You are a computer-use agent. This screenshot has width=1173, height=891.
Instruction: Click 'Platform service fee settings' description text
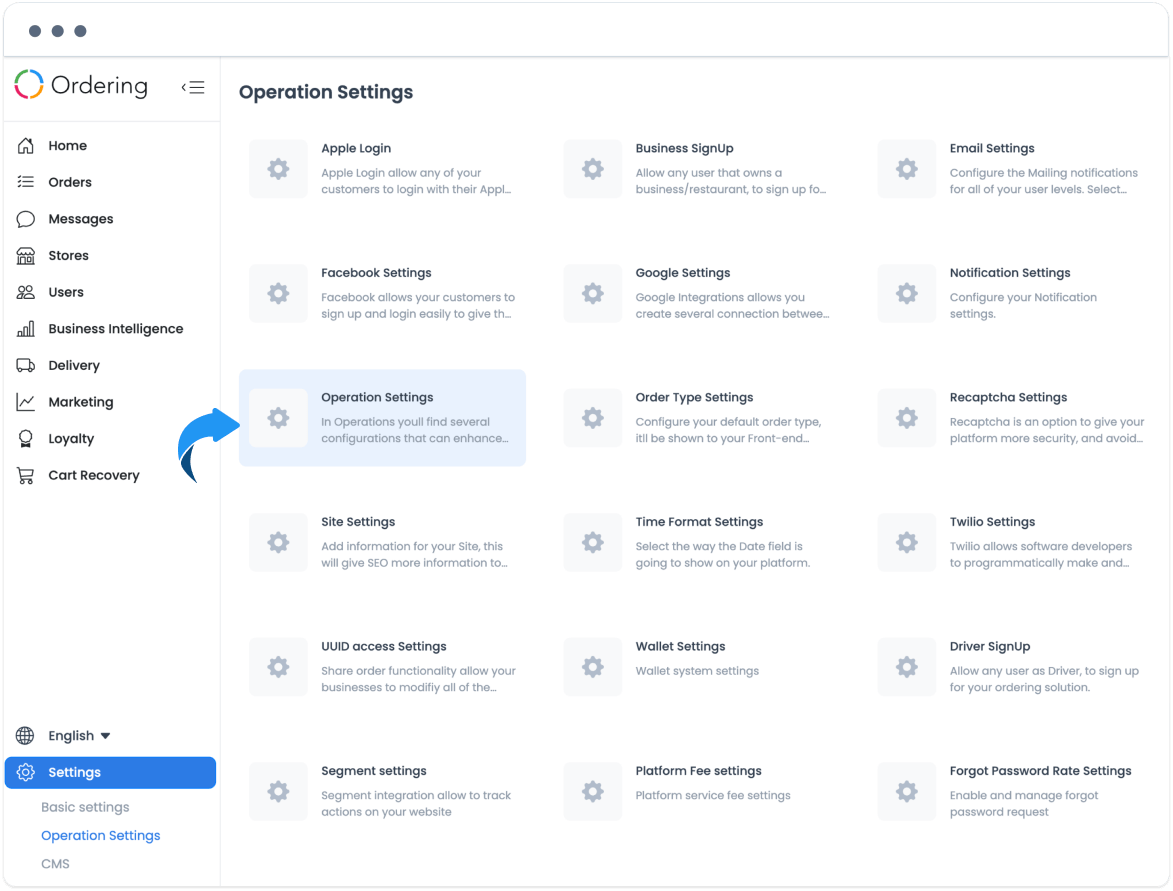[713, 795]
